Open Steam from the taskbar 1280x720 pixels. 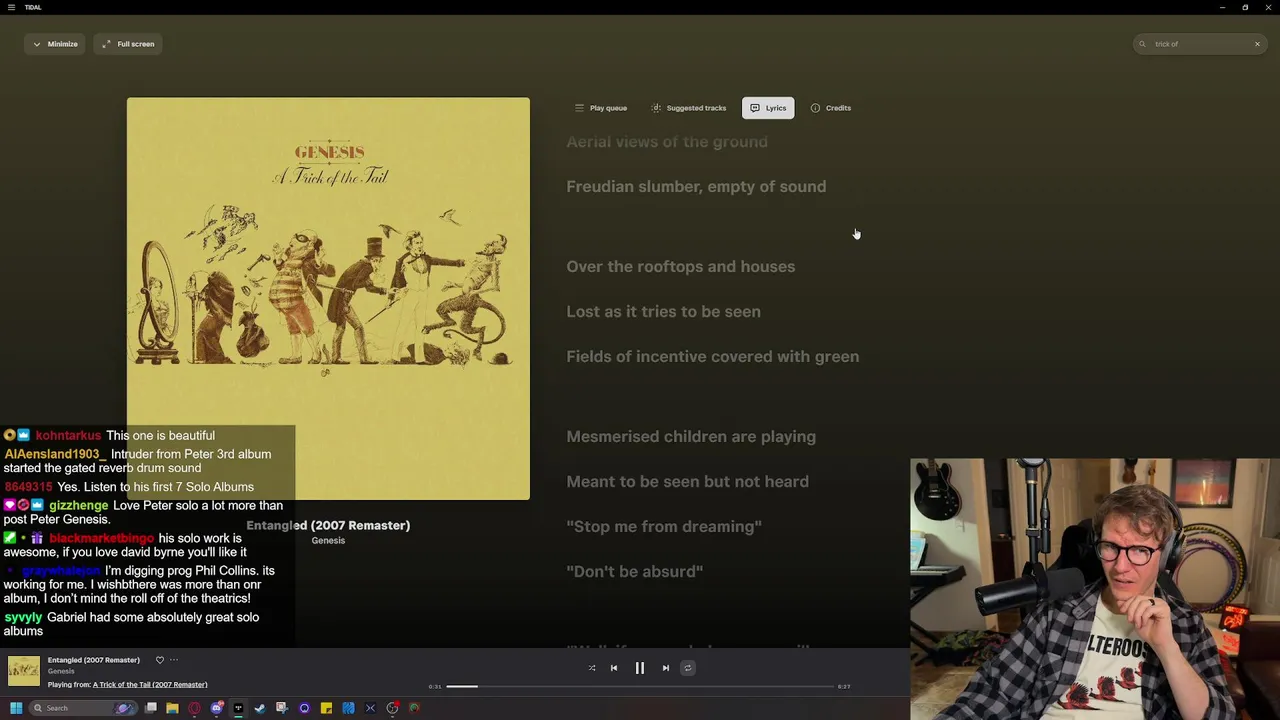(260, 708)
